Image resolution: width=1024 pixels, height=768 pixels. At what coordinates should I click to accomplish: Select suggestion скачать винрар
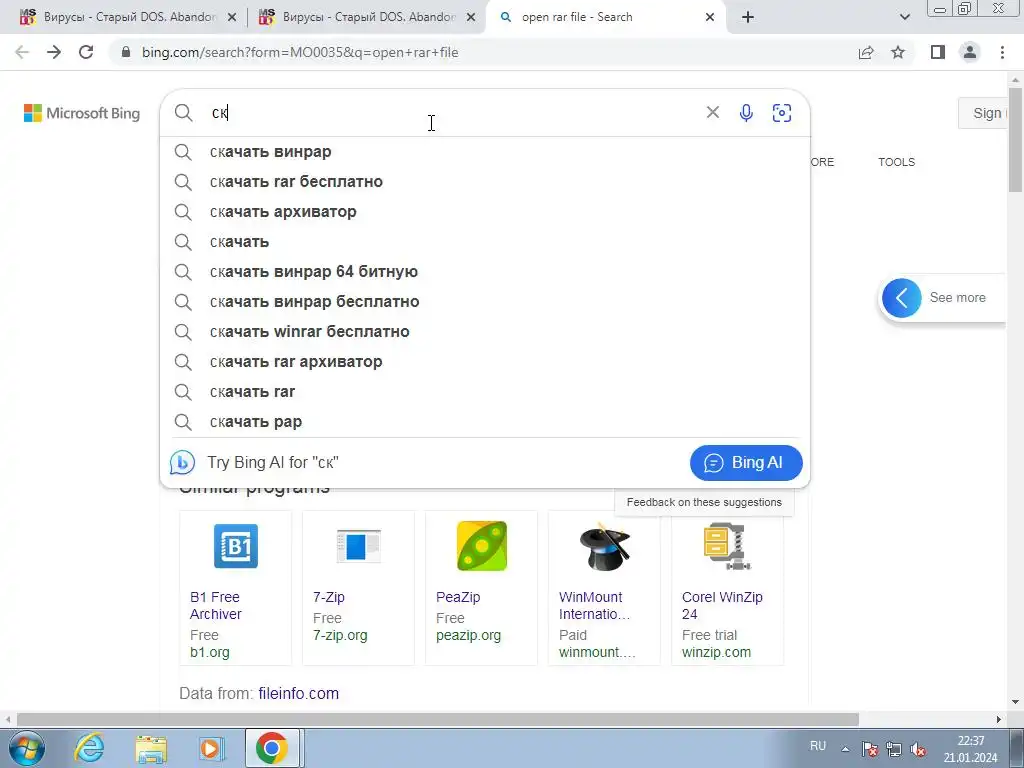tap(485, 152)
